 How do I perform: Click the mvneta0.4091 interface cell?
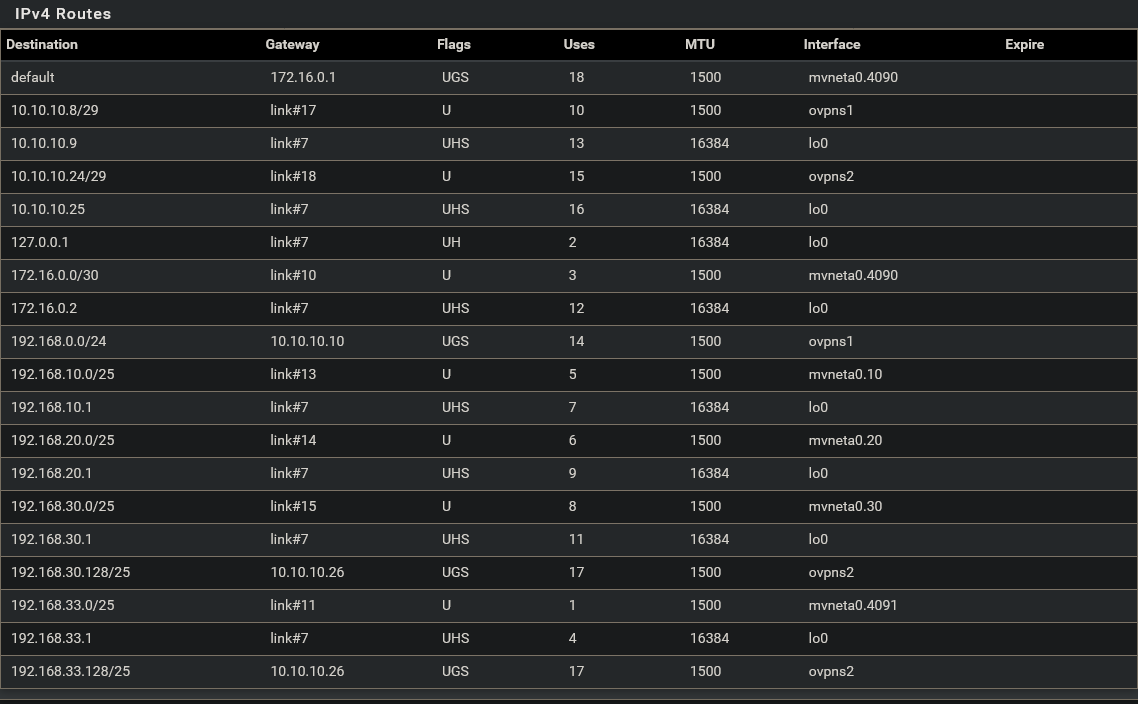tap(853, 605)
